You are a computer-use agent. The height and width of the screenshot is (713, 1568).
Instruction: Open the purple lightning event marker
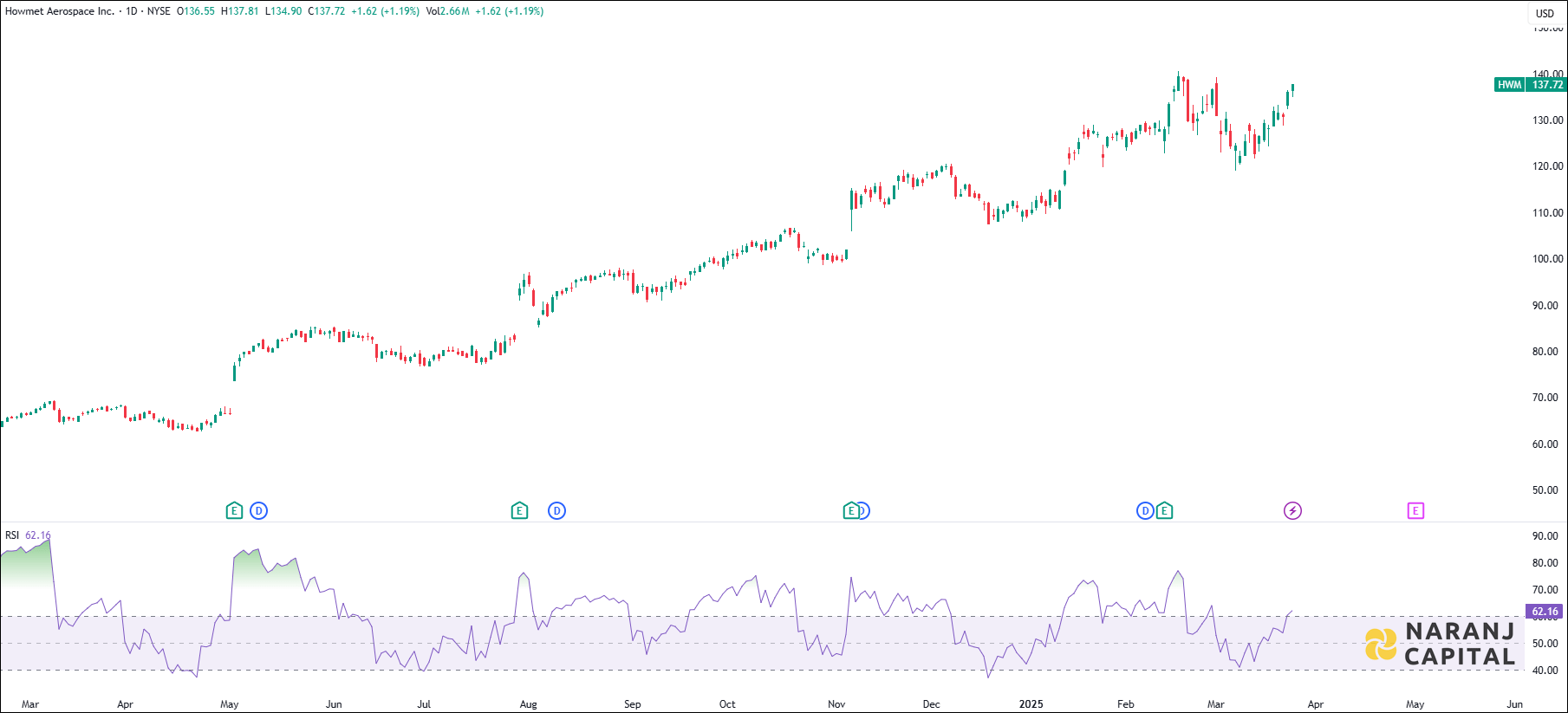point(1292,510)
